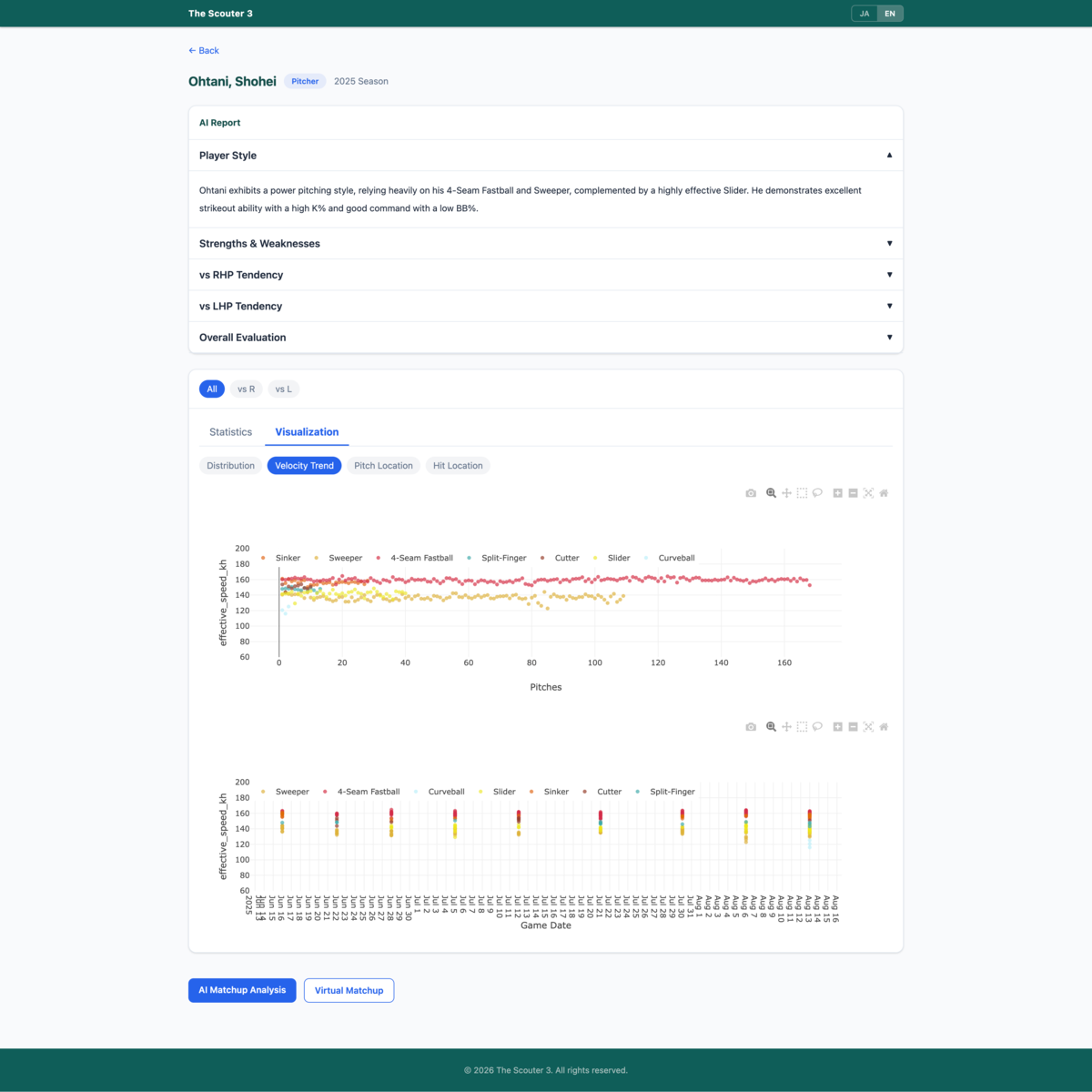Zoom out on the Pitches chart
The width and height of the screenshot is (1092, 1092).
point(853,493)
